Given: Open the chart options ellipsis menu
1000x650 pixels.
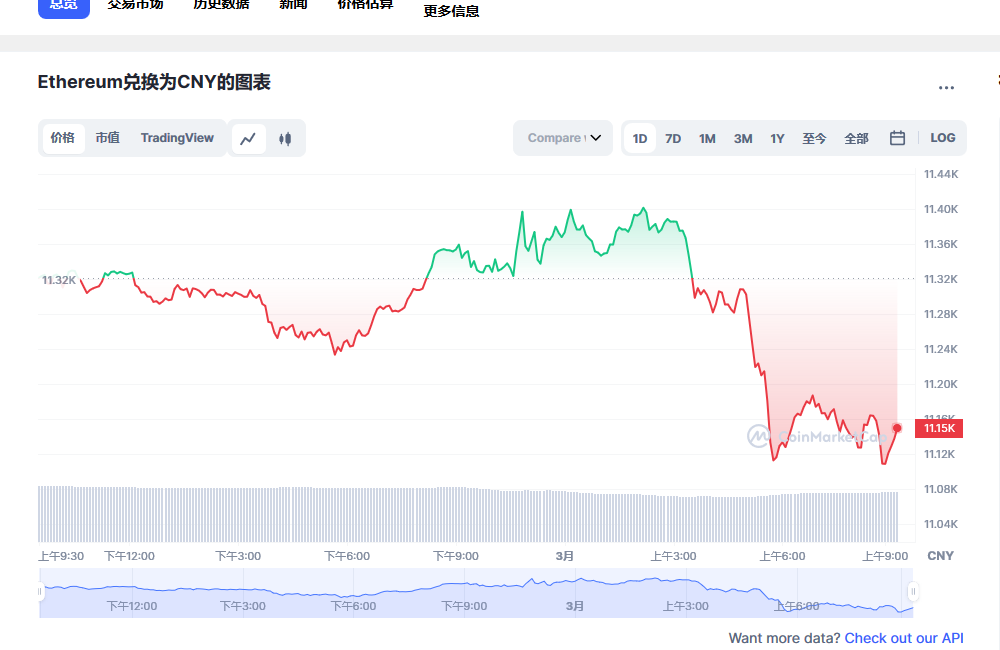Looking at the screenshot, I should 946,87.
